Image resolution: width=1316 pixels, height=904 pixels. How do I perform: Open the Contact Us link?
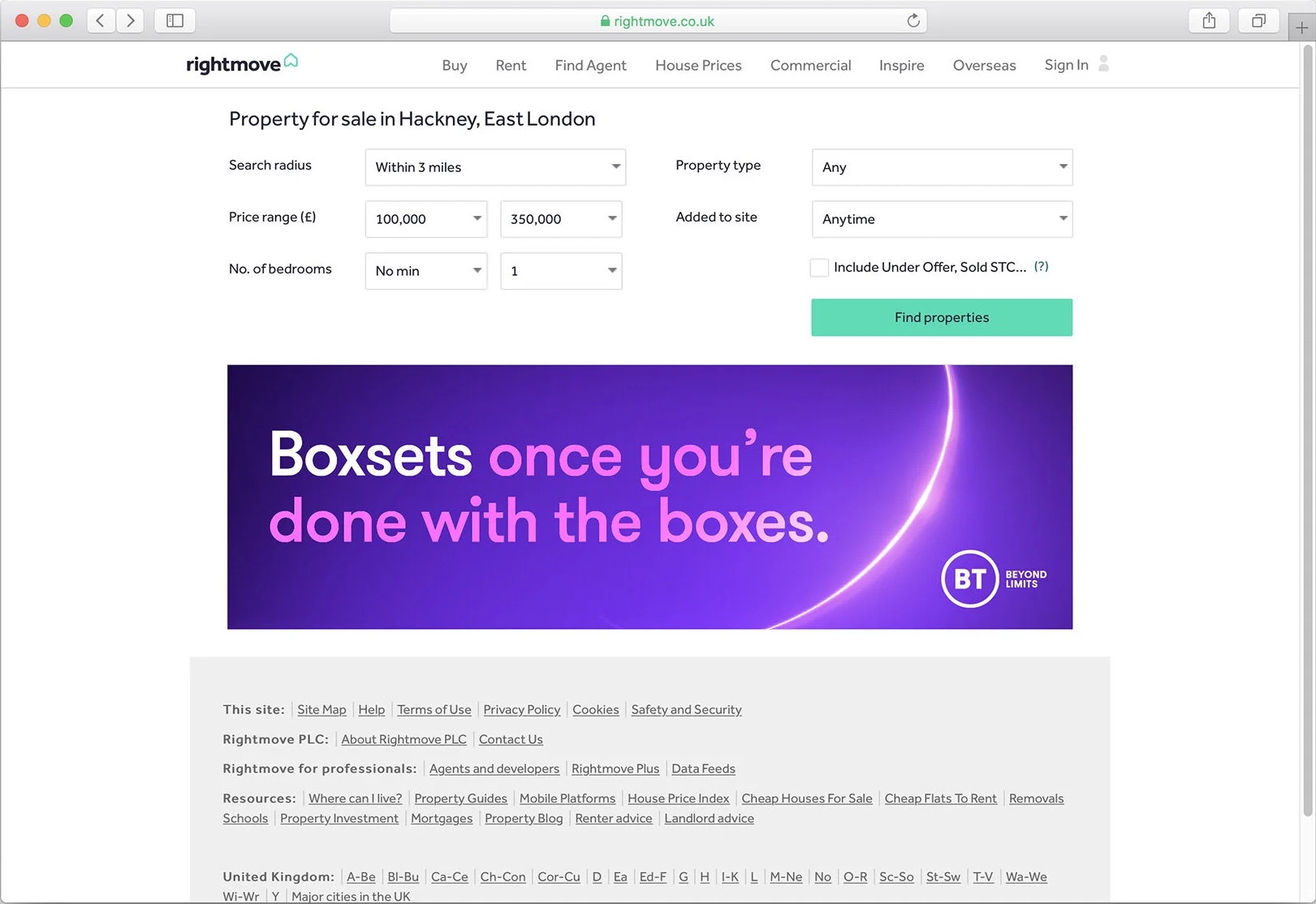(x=511, y=739)
